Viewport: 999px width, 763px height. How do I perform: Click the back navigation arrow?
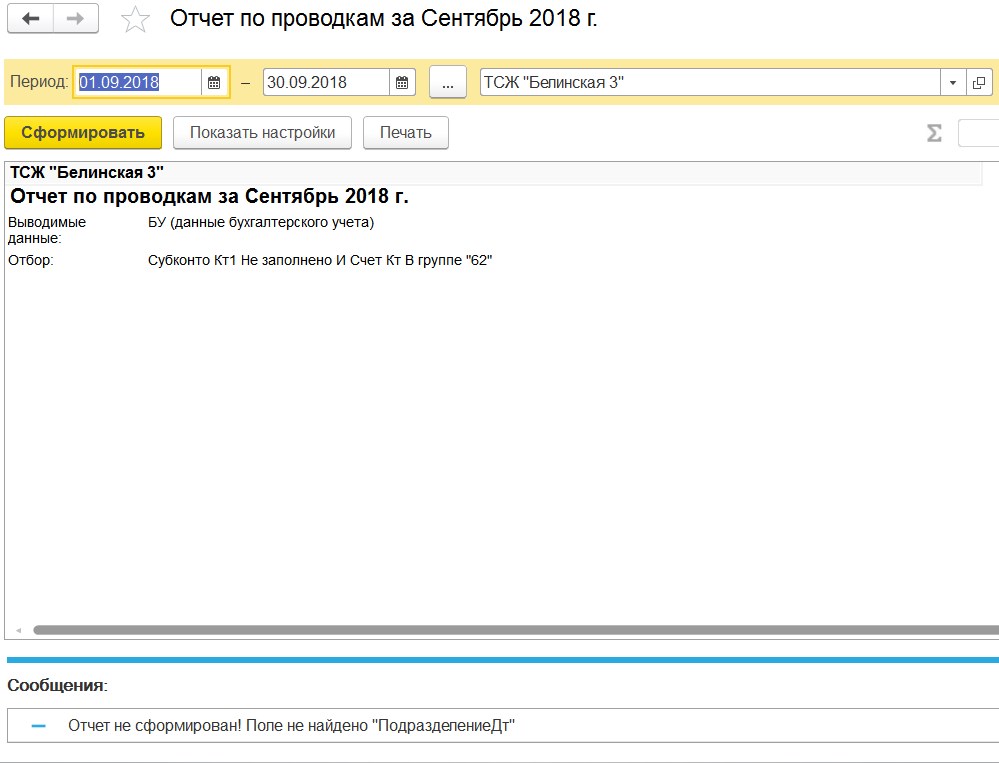click(30, 19)
